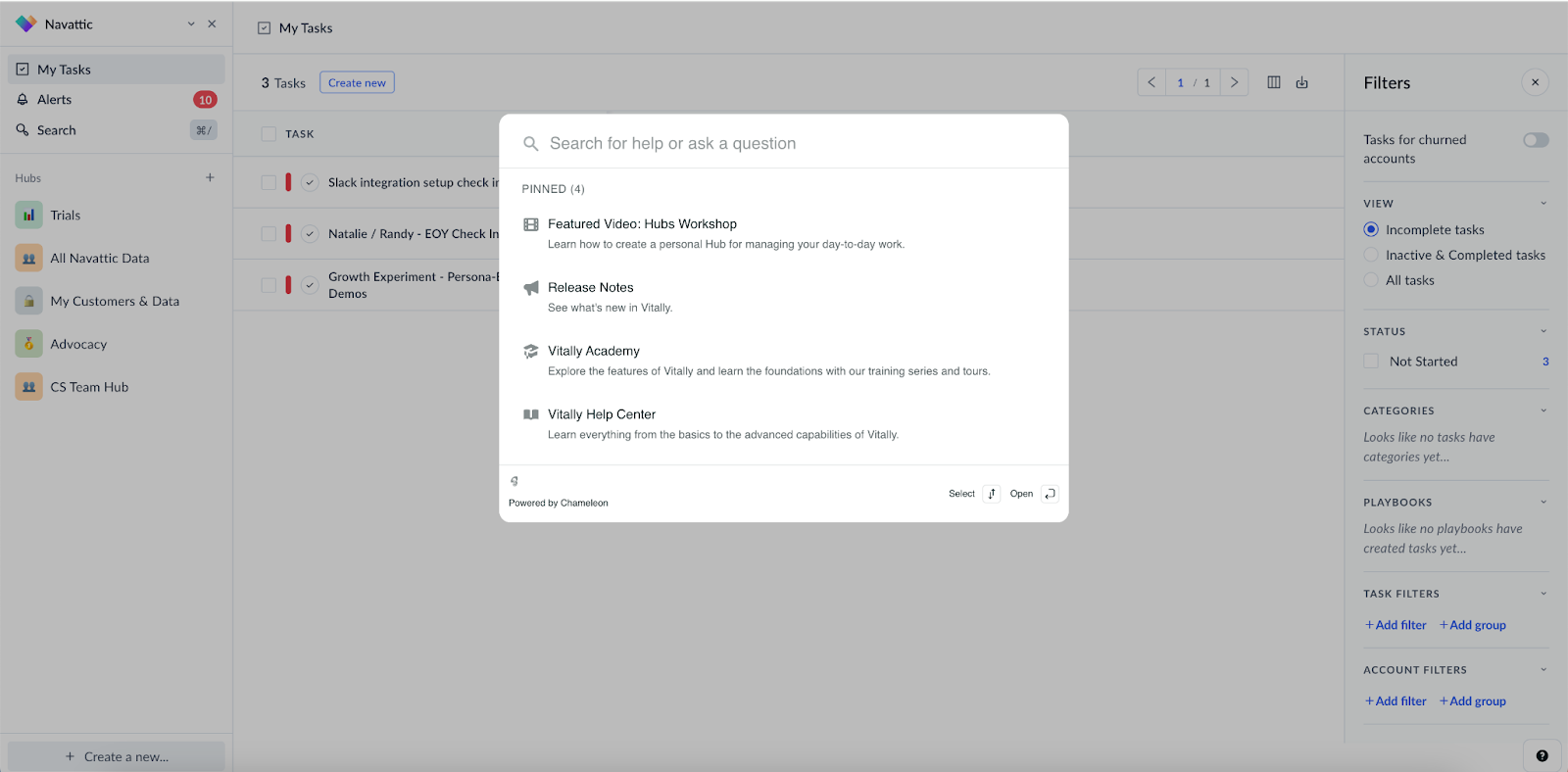This screenshot has height=772, width=1568.
Task: Click the Powered by Chameleon link
Action: [559, 503]
